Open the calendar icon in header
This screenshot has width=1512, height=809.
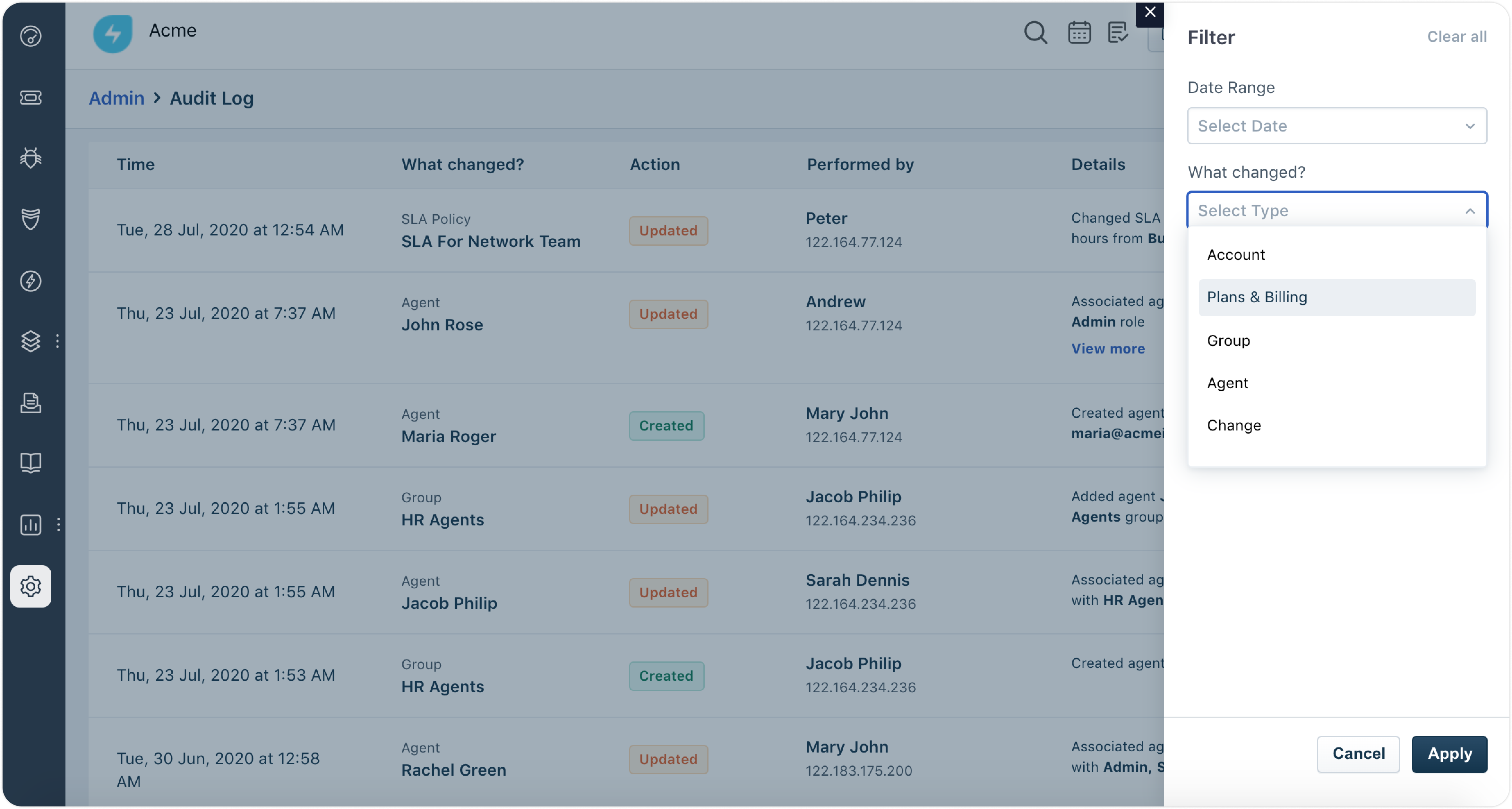[1079, 33]
